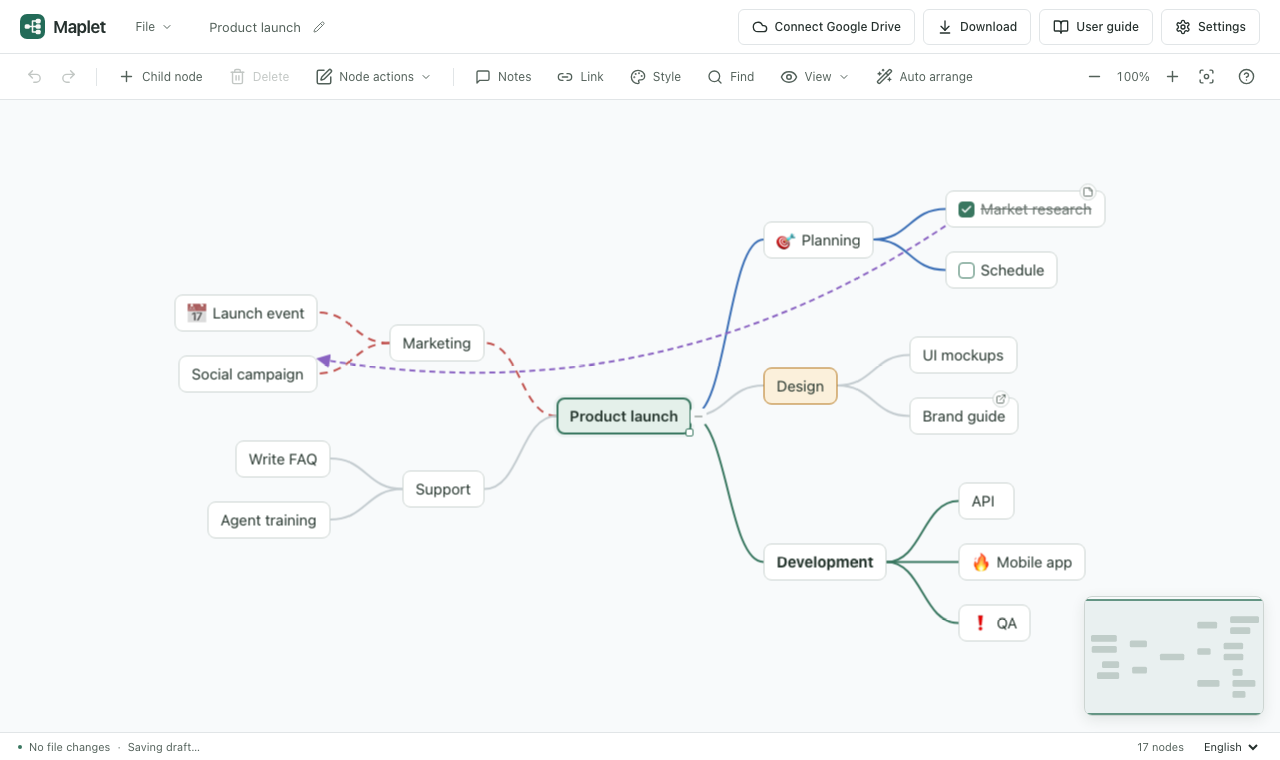Screen dimensions: 1280x760
Task: Open the File menu
Action: (153, 27)
